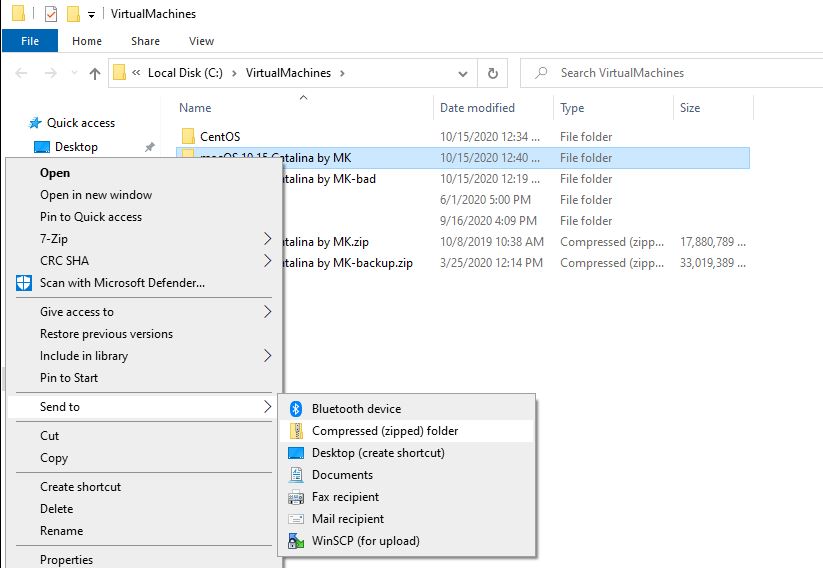
Task: Click the WinSCP (for upload) icon
Action: click(x=295, y=541)
